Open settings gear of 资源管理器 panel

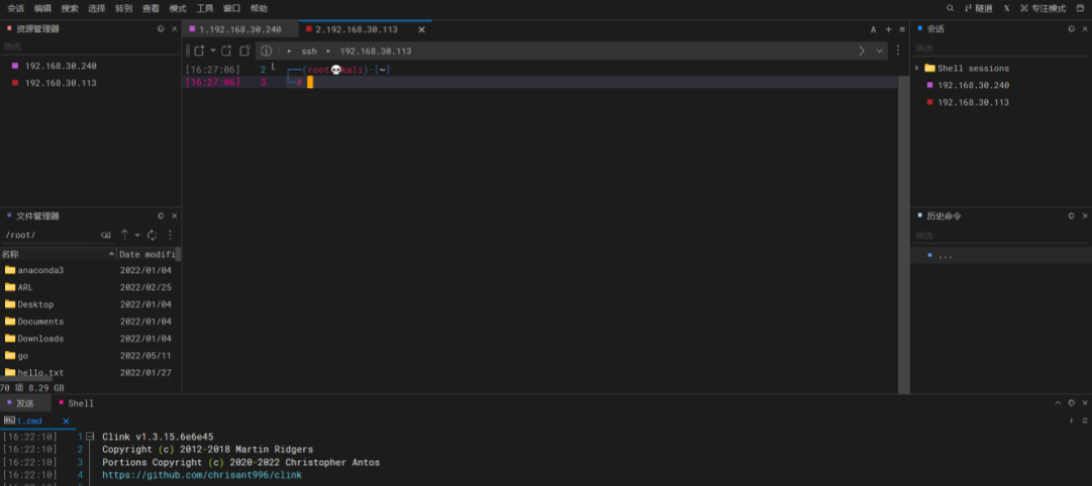(161, 29)
